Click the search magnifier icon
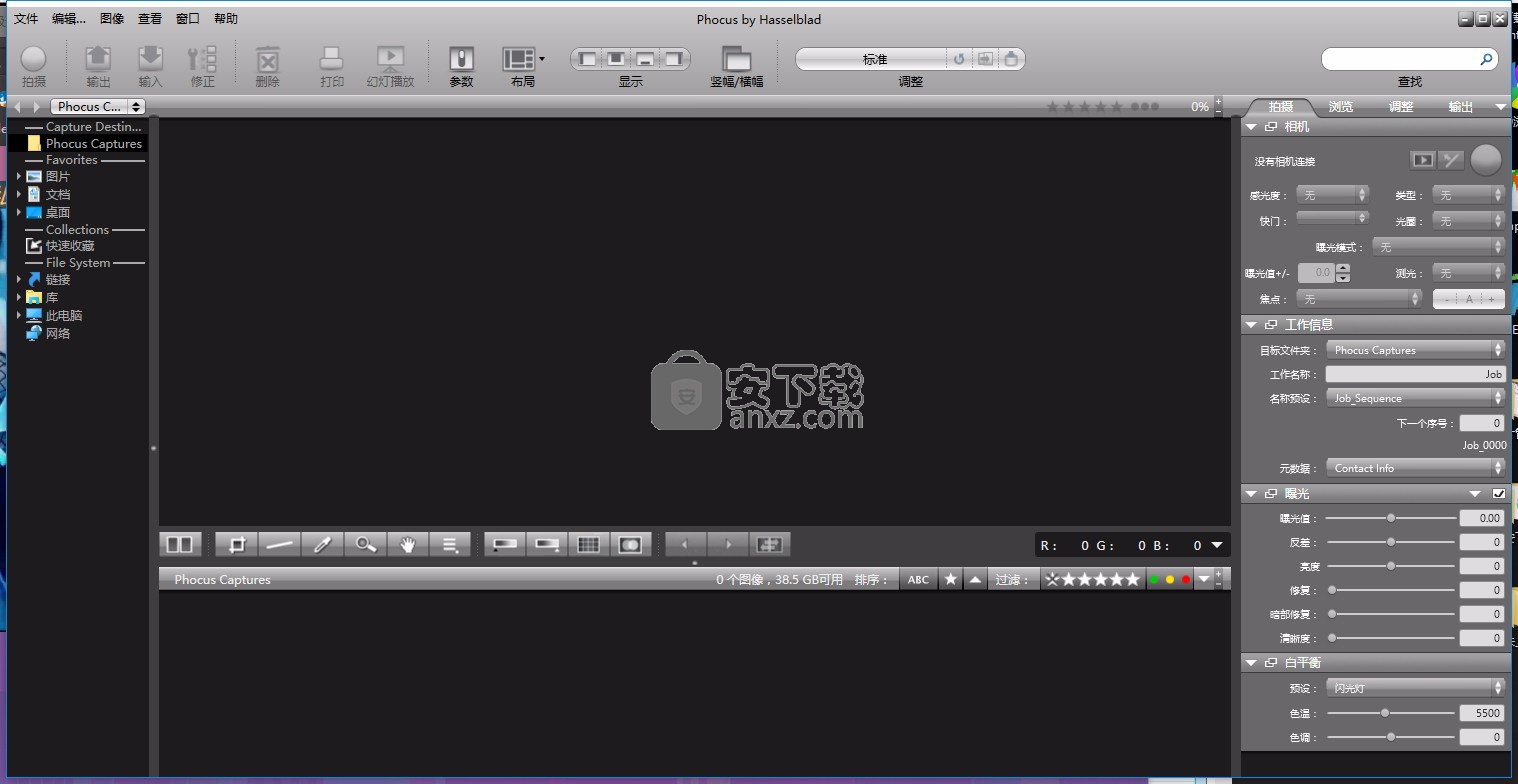Screen dimensions: 1518x784 1486,60
